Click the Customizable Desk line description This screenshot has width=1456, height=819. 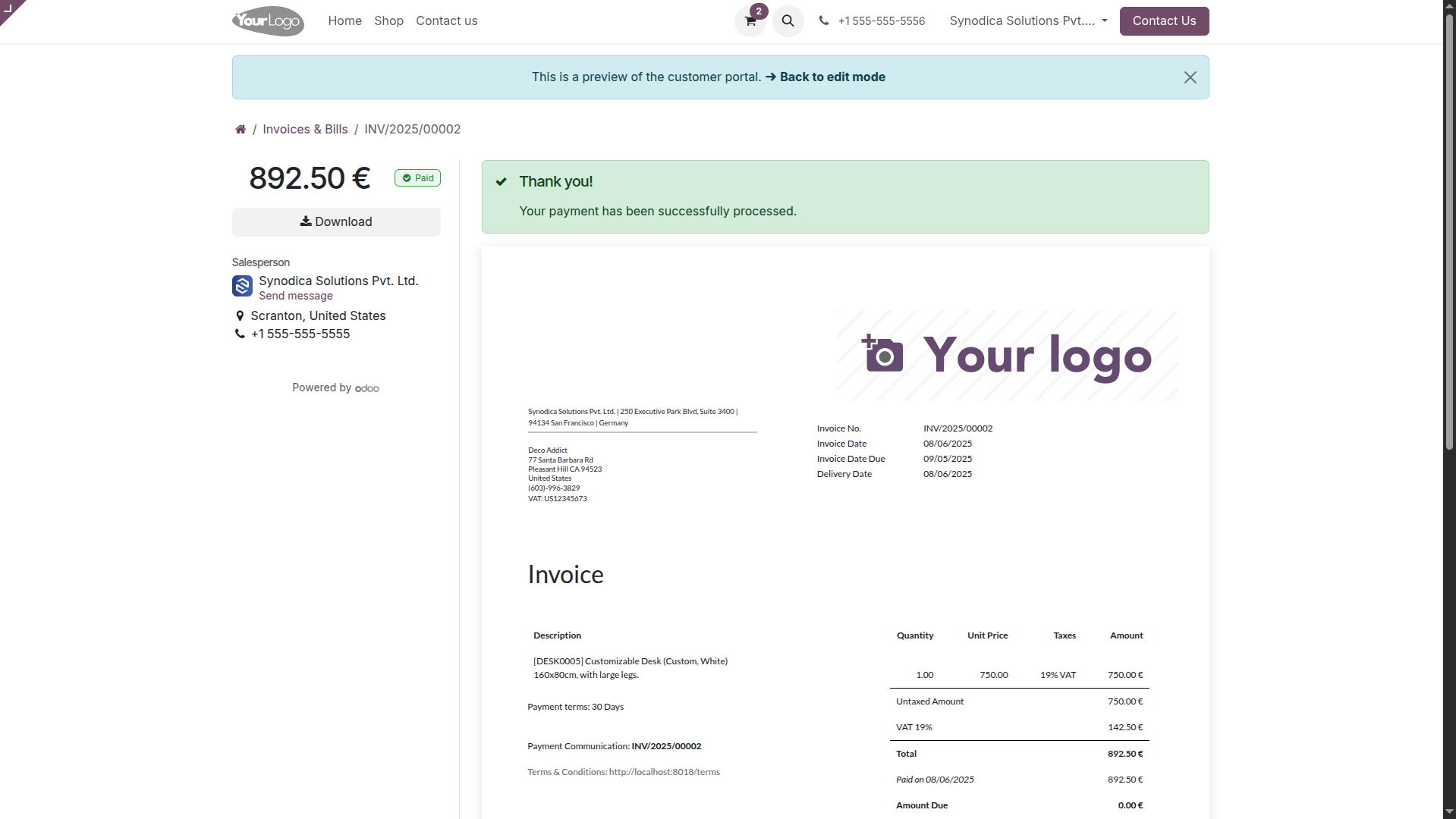631,668
